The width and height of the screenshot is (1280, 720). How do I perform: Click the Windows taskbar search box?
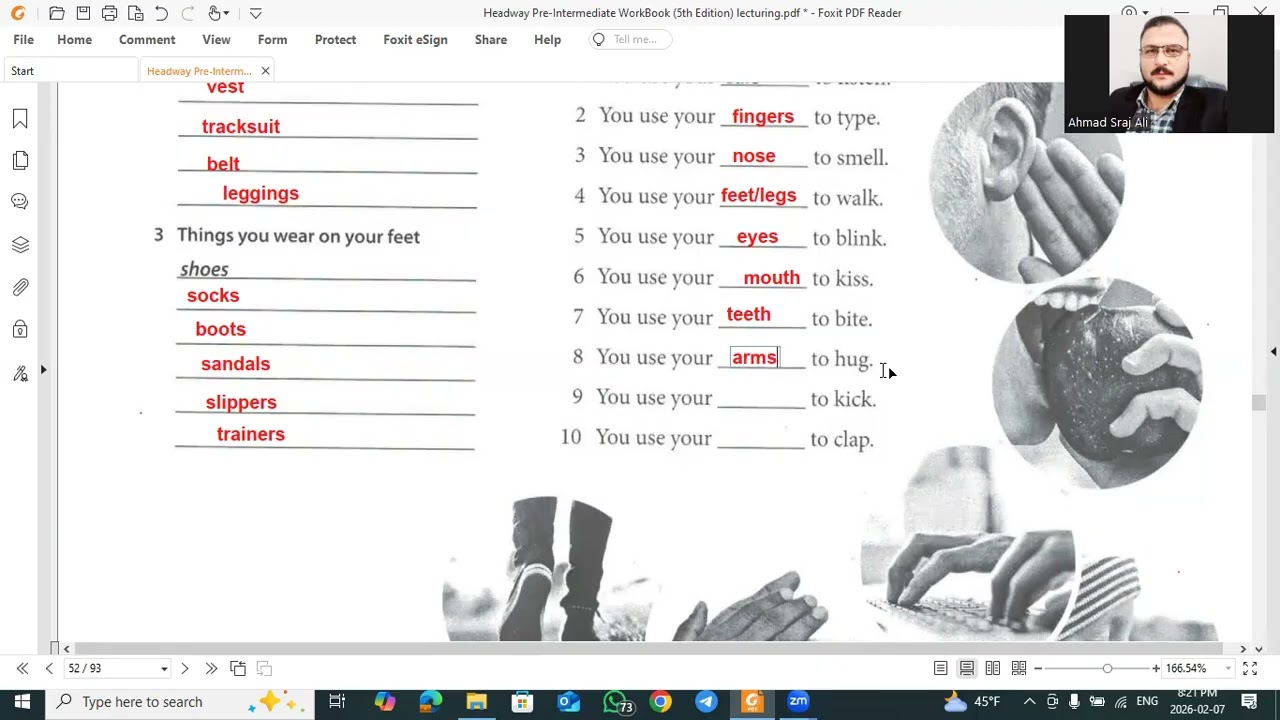pyautogui.click(x=180, y=702)
